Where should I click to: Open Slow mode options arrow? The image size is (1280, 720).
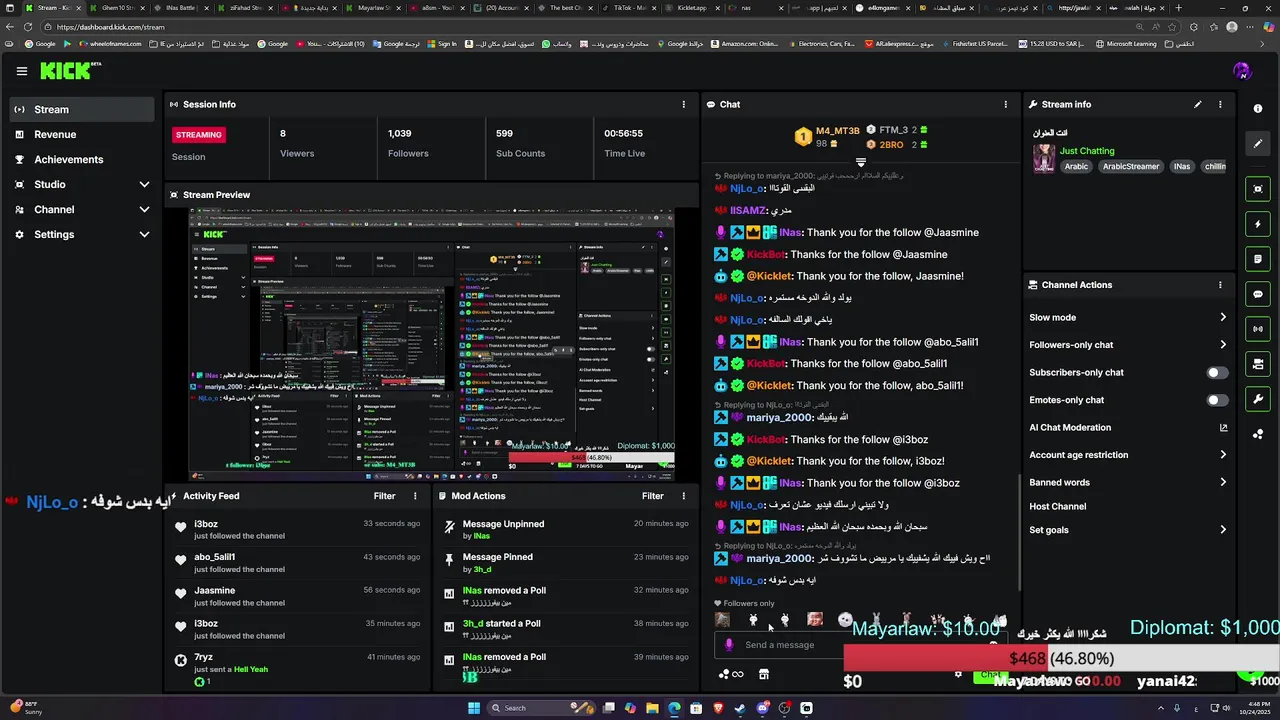(1223, 318)
